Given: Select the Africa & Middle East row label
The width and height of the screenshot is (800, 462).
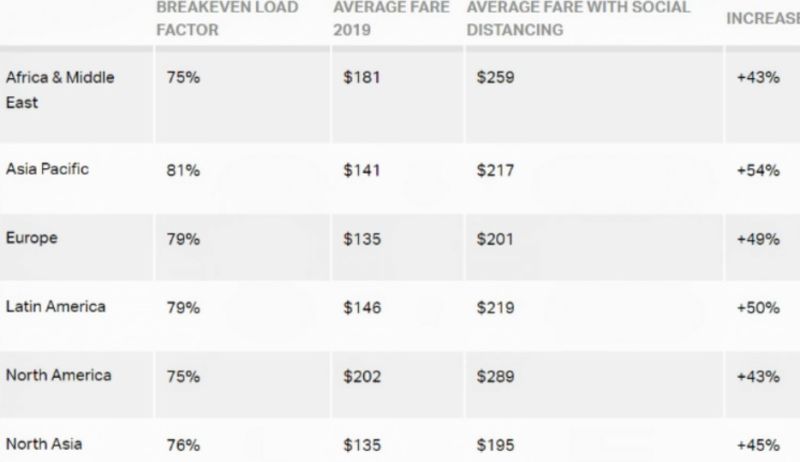Looking at the screenshot, I should 60,90.
